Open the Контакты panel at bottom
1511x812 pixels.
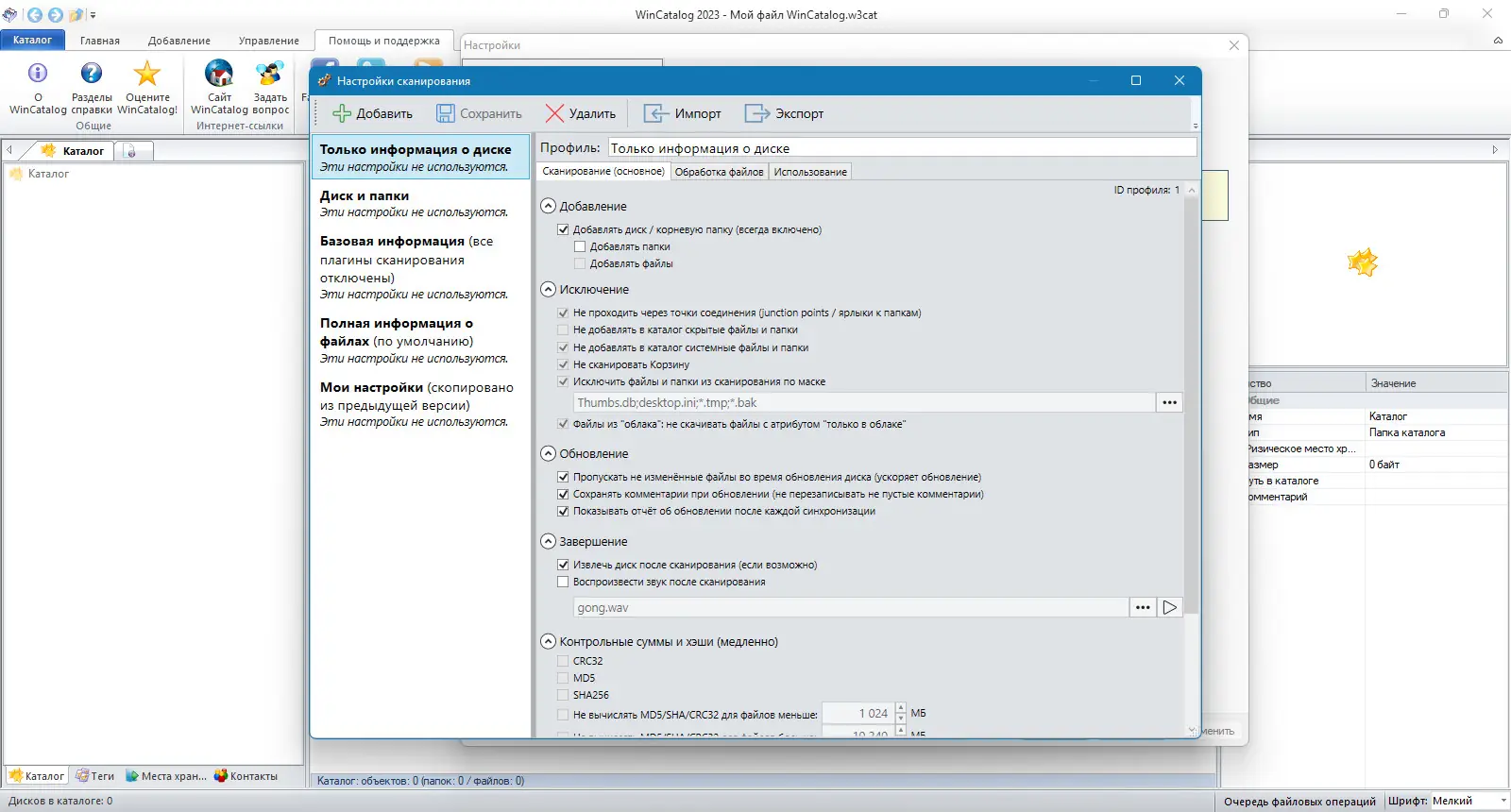[246, 776]
